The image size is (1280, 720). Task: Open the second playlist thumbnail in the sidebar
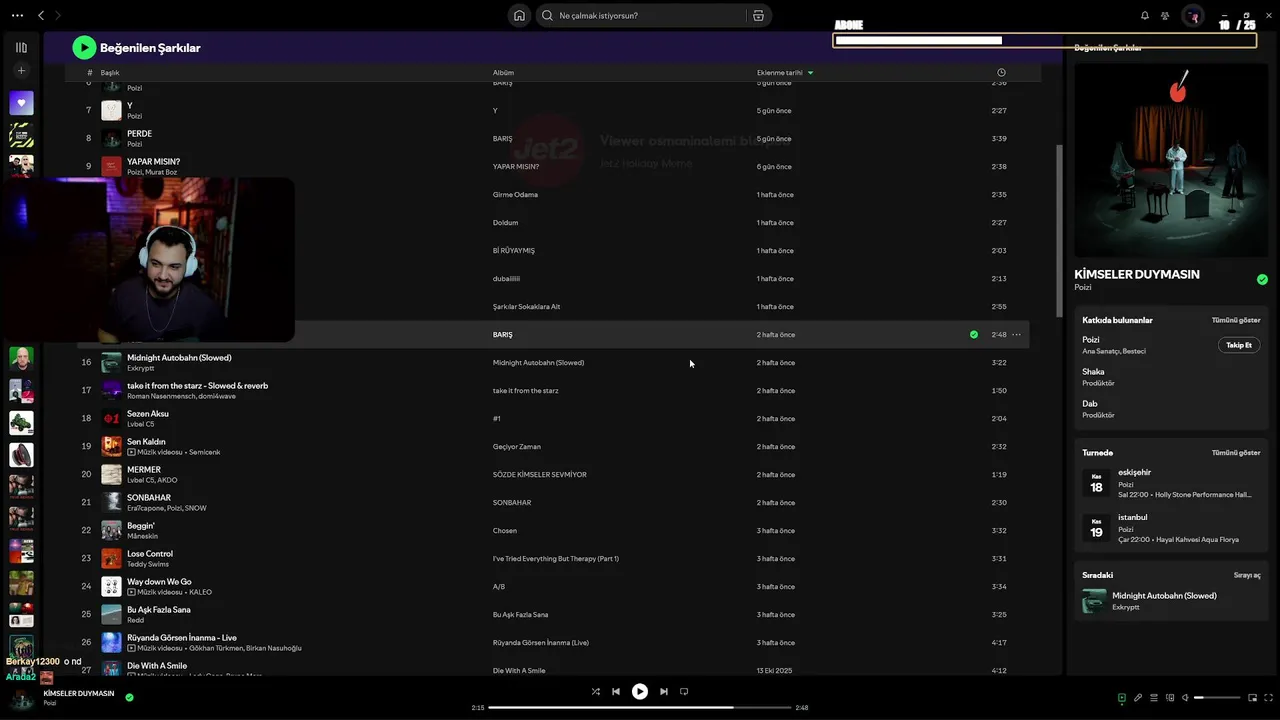click(21, 135)
